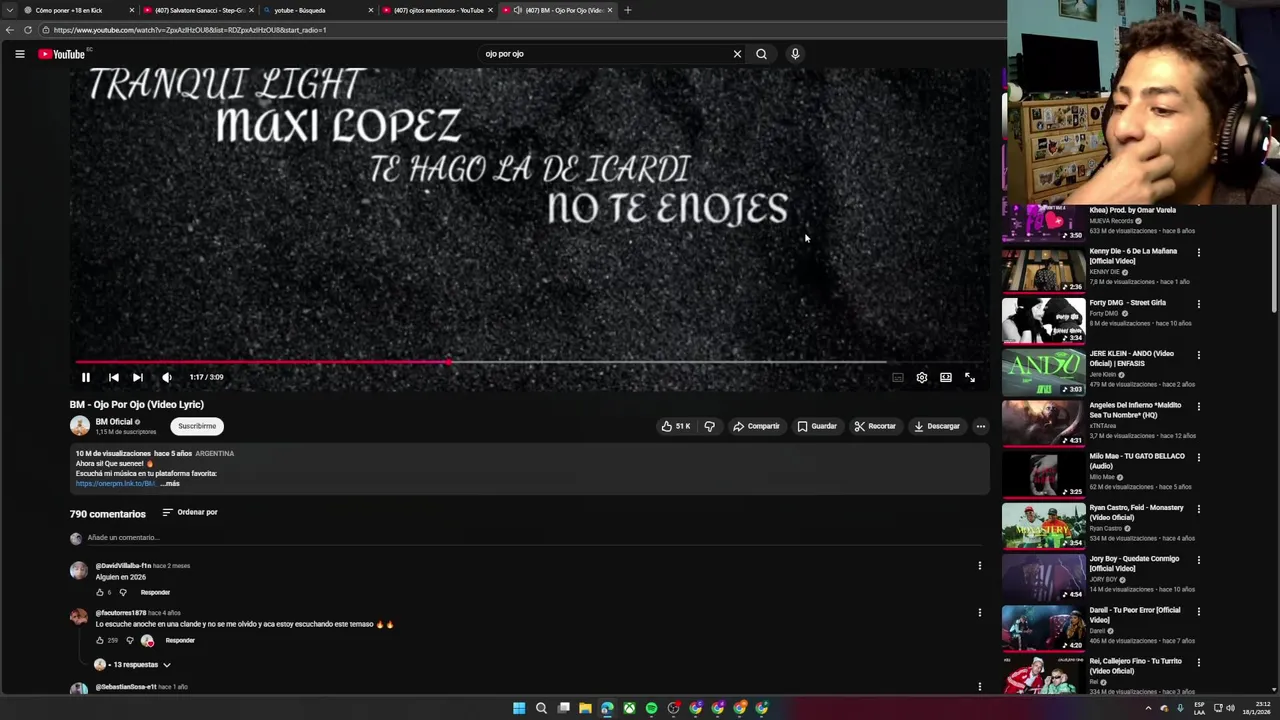Open the Kenny Die 6 De La Mañana thumbnail
Viewport: 1280px width, 720px height.
[1043, 270]
